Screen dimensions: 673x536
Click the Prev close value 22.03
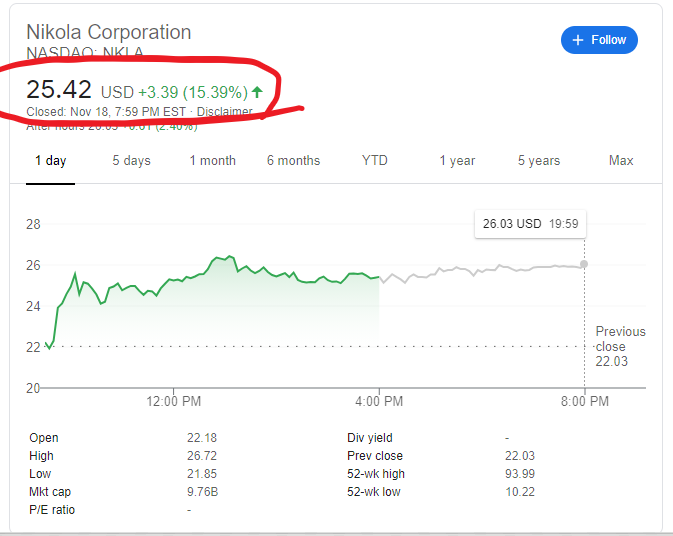pos(520,456)
